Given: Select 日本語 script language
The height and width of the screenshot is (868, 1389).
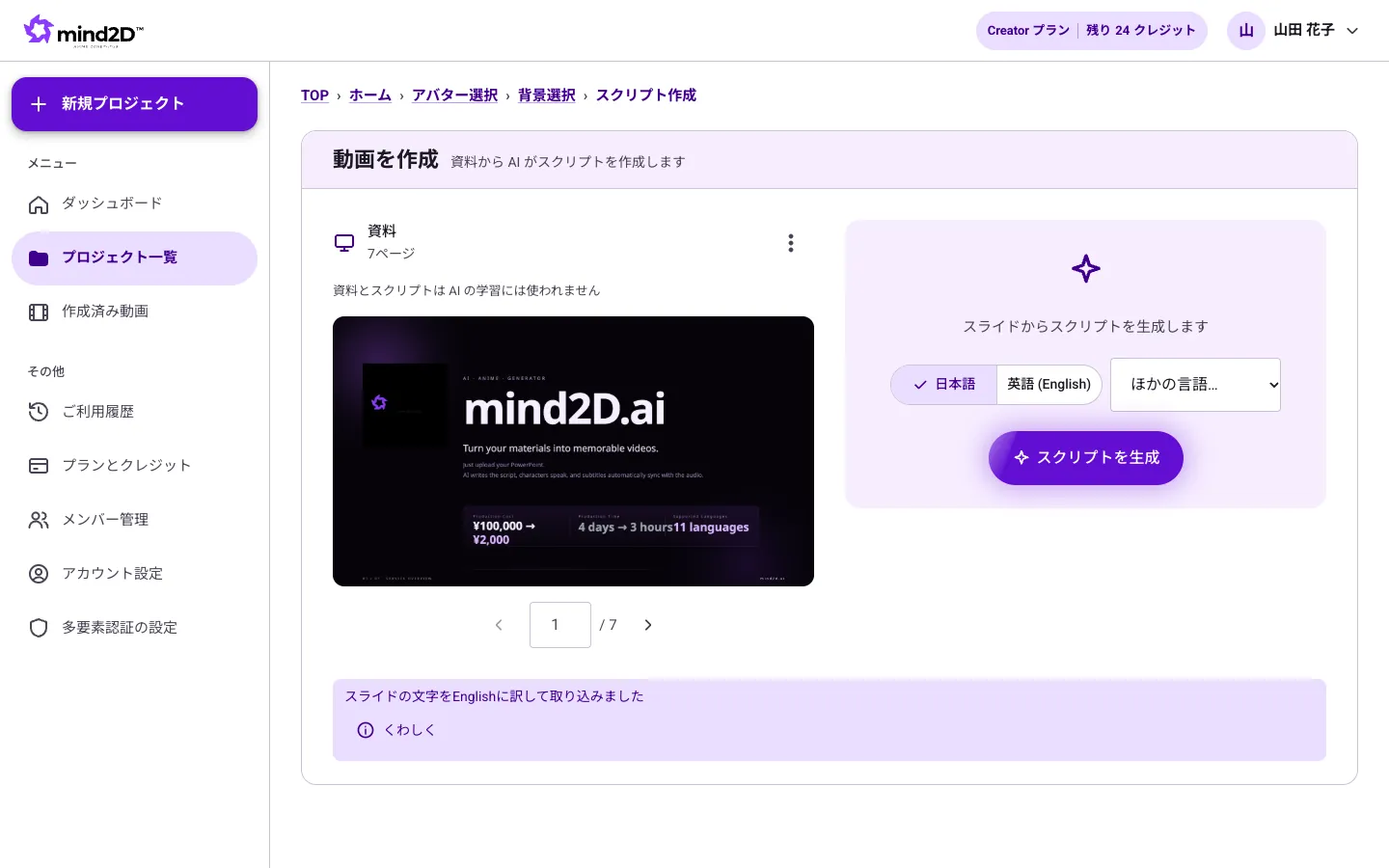Looking at the screenshot, I should tap(944, 385).
